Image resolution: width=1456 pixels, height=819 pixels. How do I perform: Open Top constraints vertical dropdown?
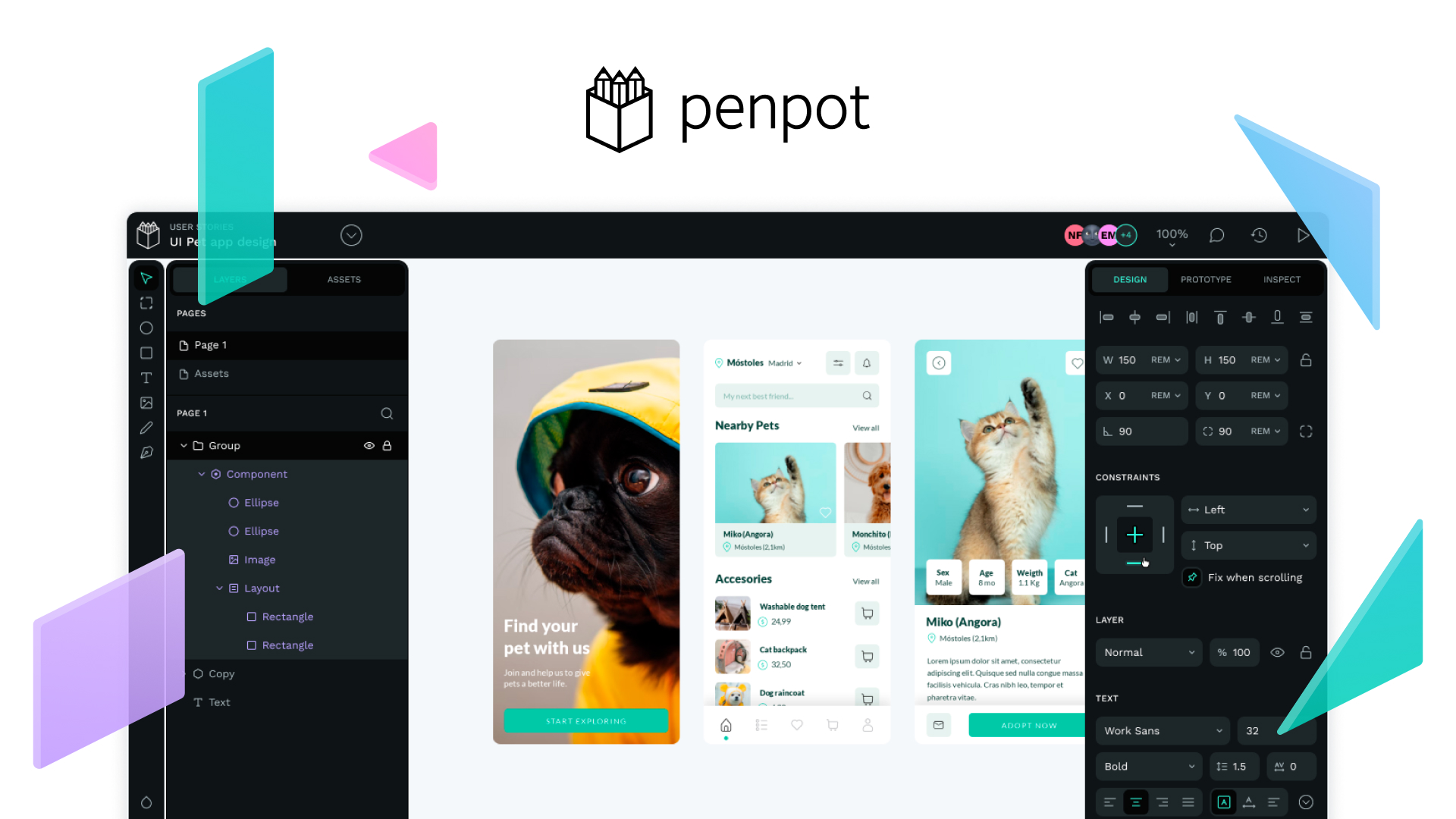1251,544
